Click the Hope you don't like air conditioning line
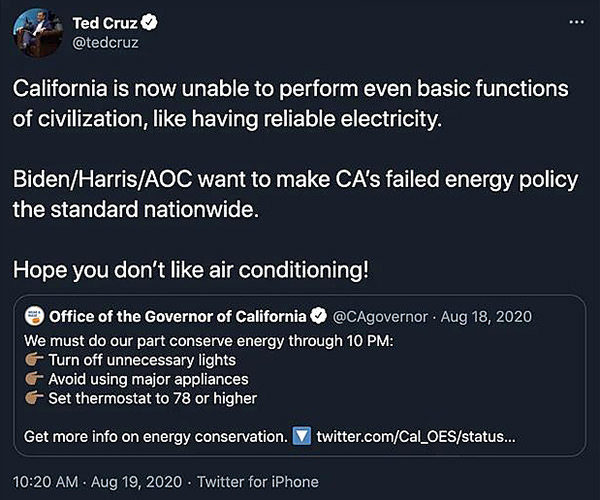This screenshot has width=600, height=500. 191,270
